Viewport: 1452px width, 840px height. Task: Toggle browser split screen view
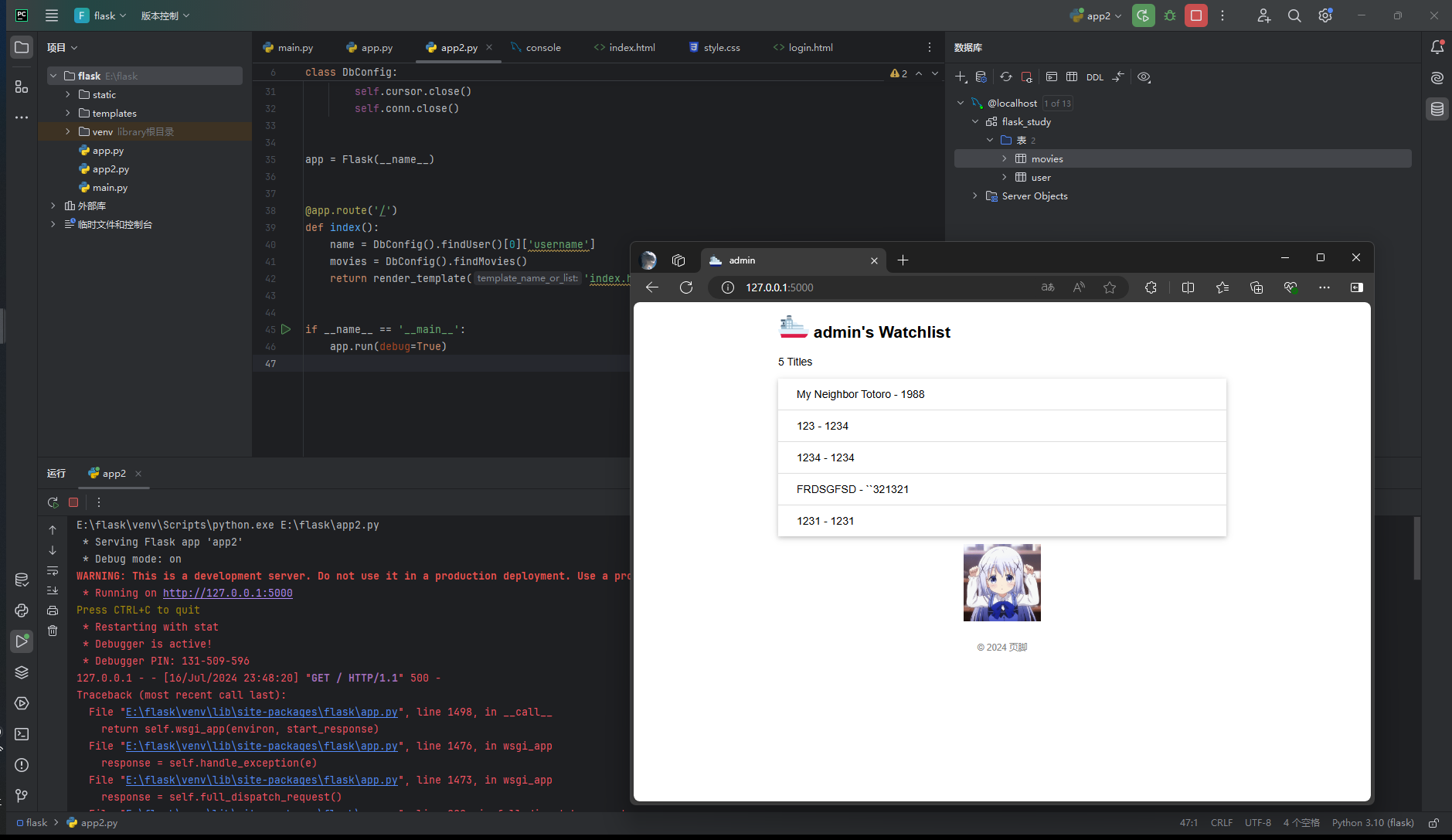1188,287
